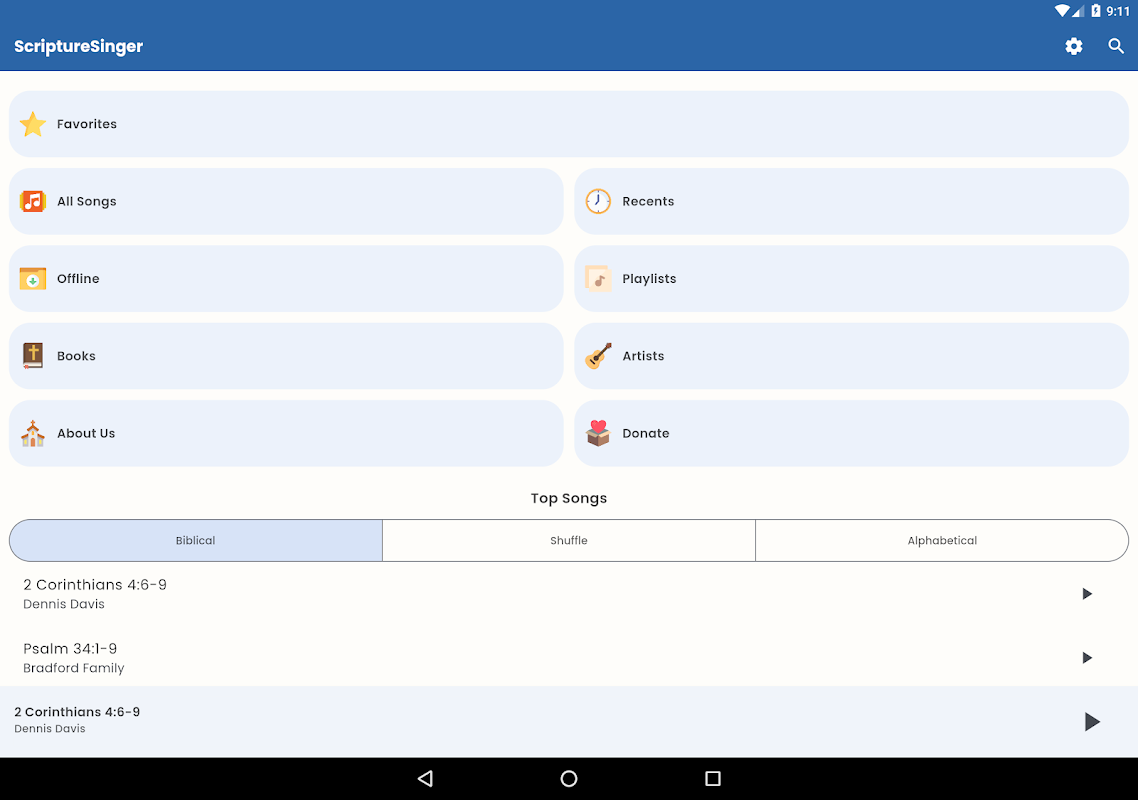The height and width of the screenshot is (800, 1138).
Task: Click the 9:11 clock in status bar
Action: pyautogui.click(x=1118, y=11)
